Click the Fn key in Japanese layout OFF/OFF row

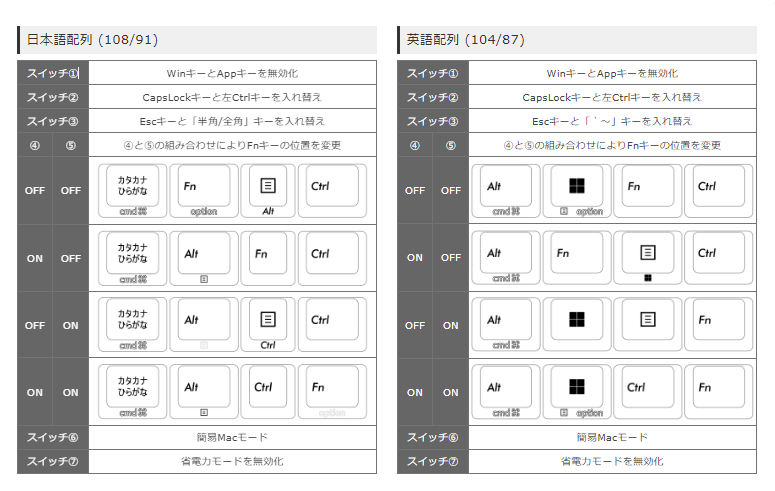204,191
